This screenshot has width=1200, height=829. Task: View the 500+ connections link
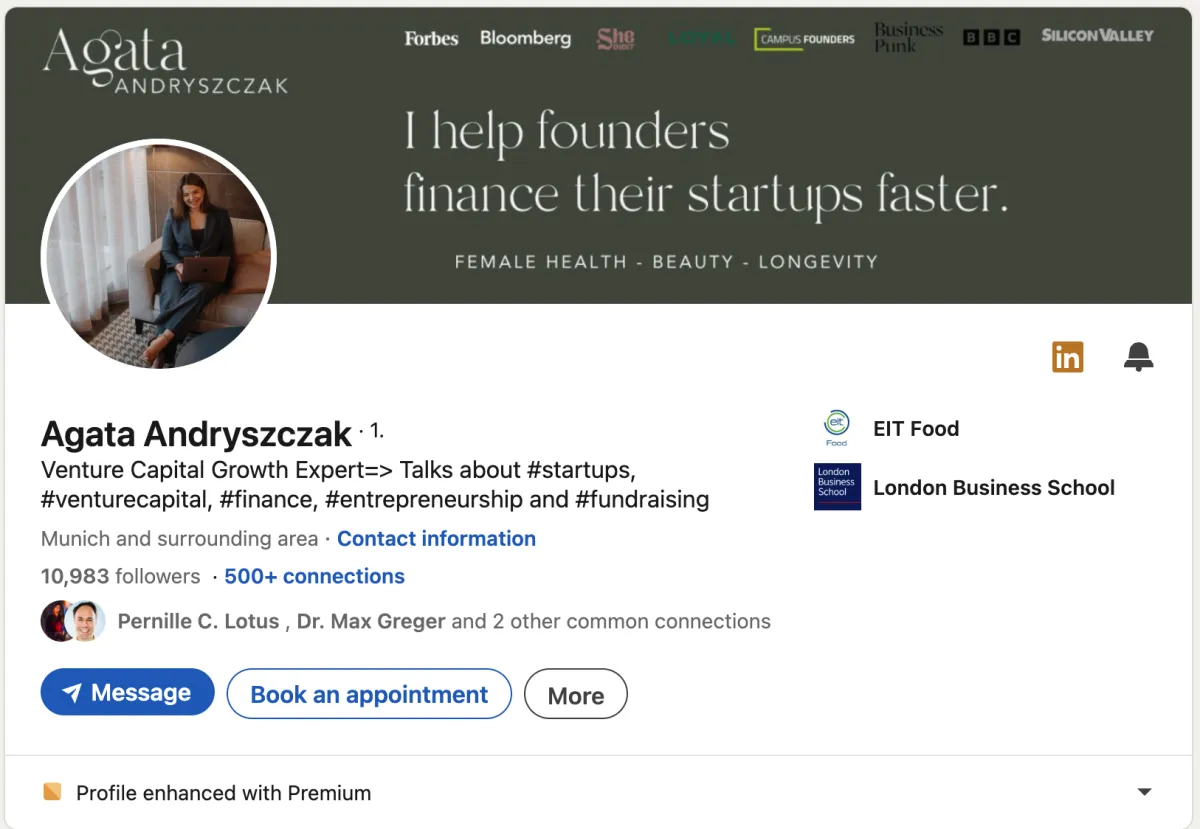click(314, 576)
